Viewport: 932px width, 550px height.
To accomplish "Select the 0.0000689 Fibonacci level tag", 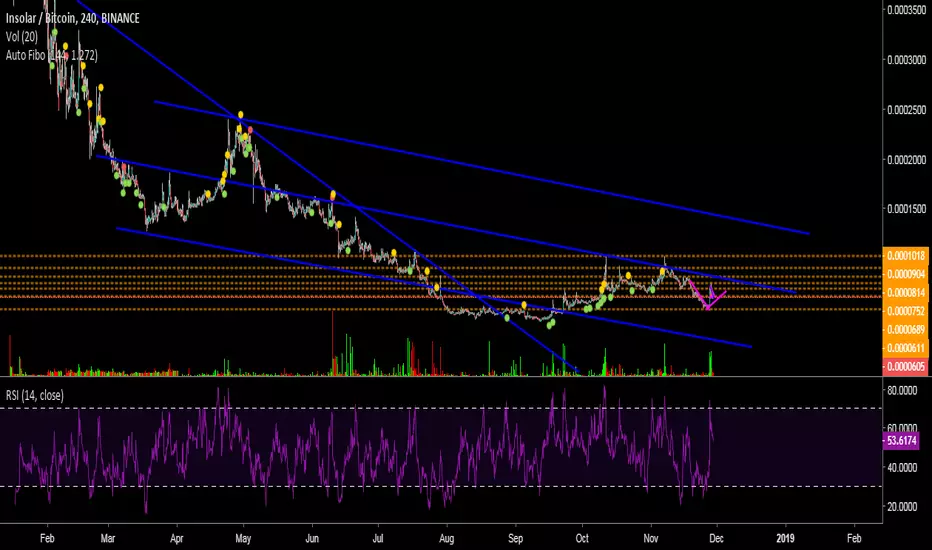I will pyautogui.click(x=906, y=329).
